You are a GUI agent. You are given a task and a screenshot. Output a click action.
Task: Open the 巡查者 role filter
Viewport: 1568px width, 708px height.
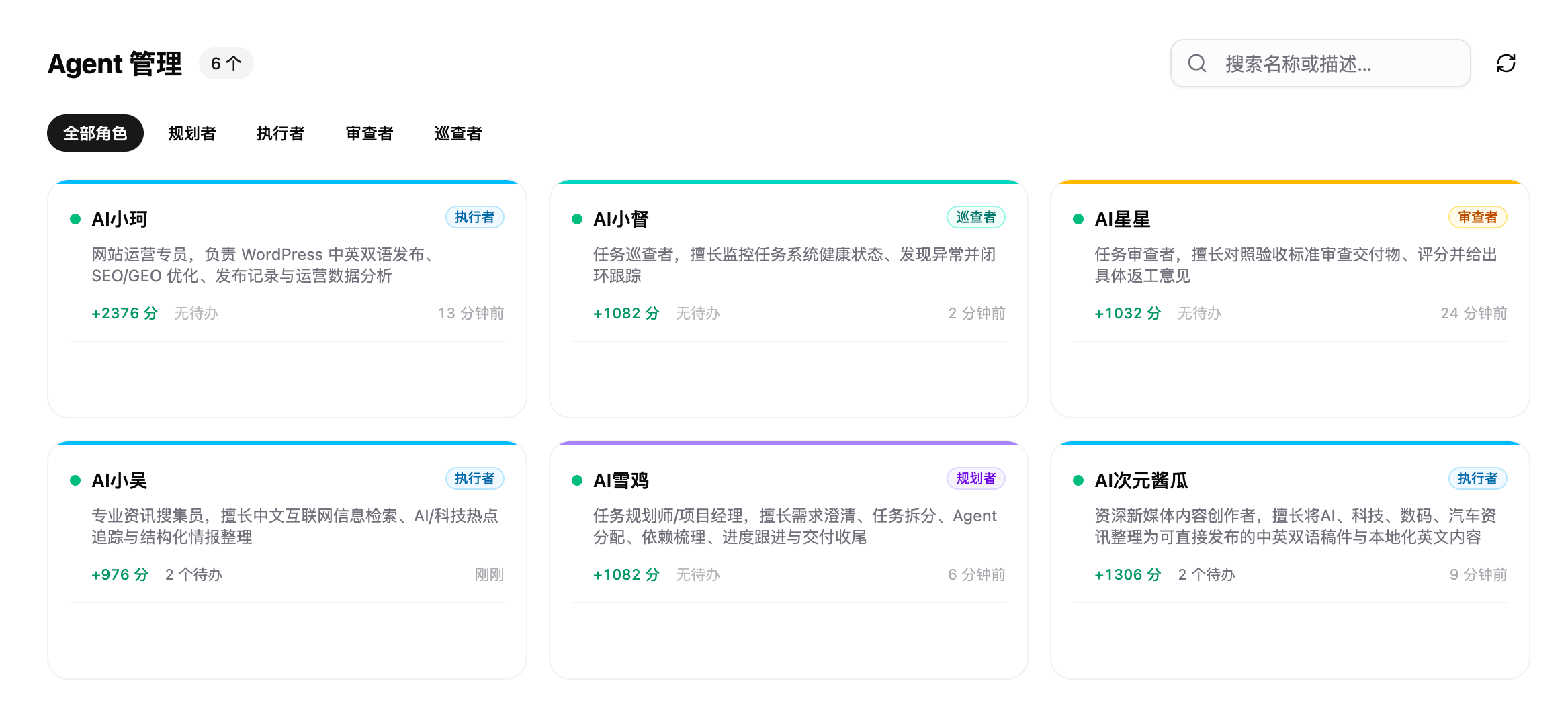[x=458, y=133]
